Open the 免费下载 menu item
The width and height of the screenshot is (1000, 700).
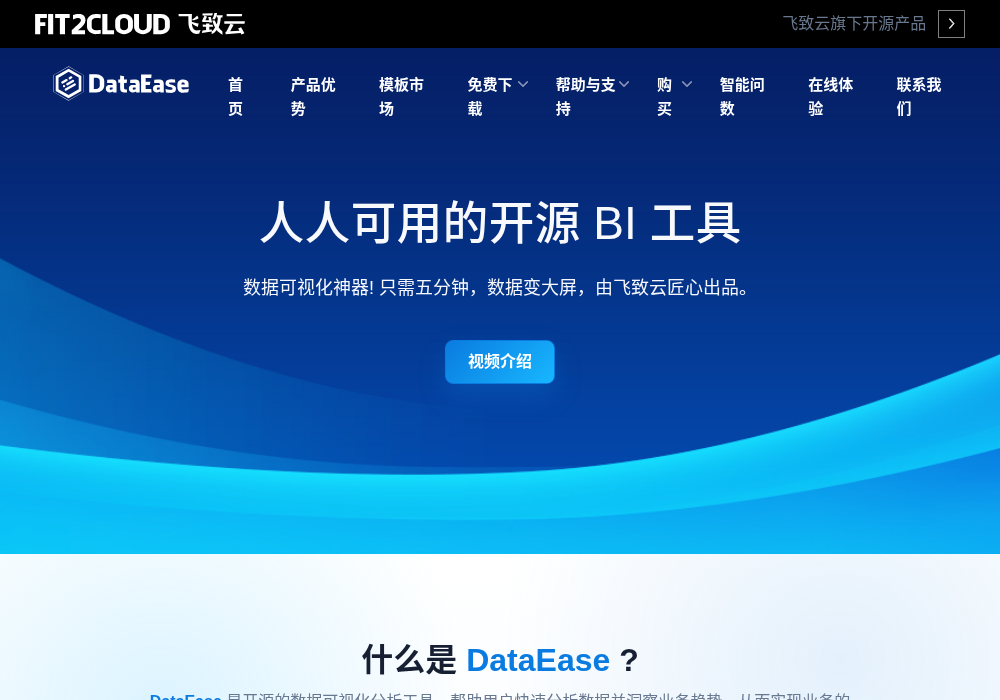[x=490, y=96]
